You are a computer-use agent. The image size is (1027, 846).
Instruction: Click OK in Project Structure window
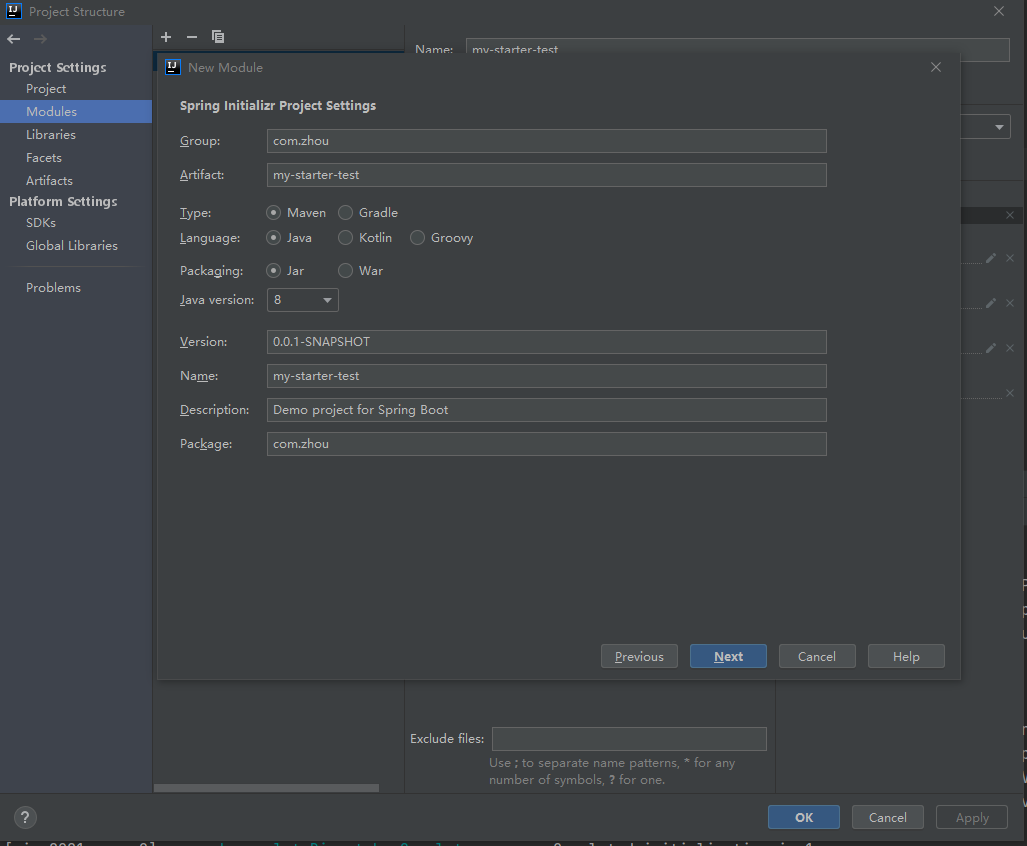(804, 817)
